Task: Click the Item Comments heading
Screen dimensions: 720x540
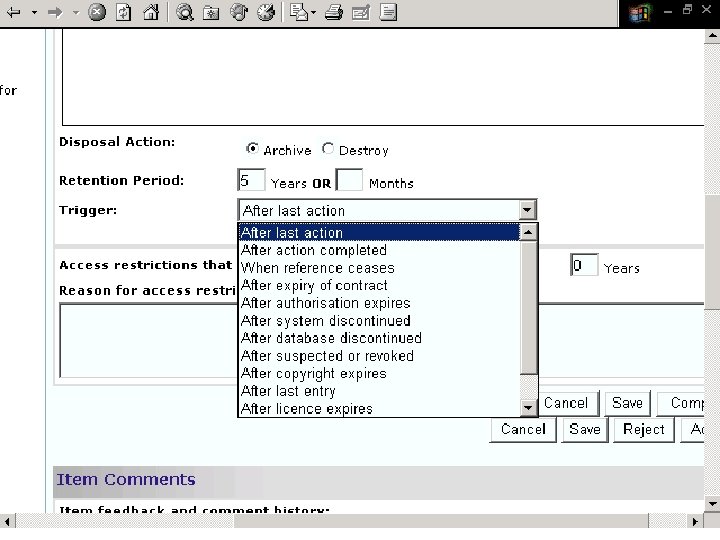Action: click(126, 479)
